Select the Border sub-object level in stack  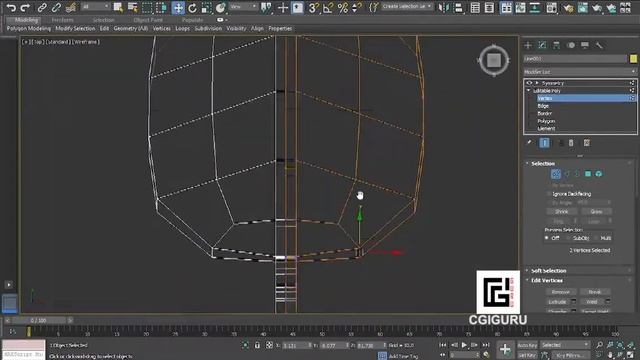click(544, 113)
